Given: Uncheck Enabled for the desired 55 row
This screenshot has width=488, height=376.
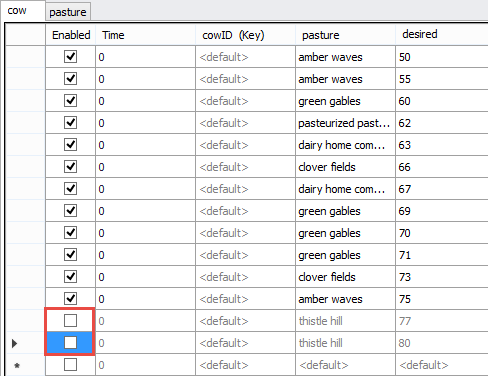Looking at the screenshot, I should click(x=70, y=79).
